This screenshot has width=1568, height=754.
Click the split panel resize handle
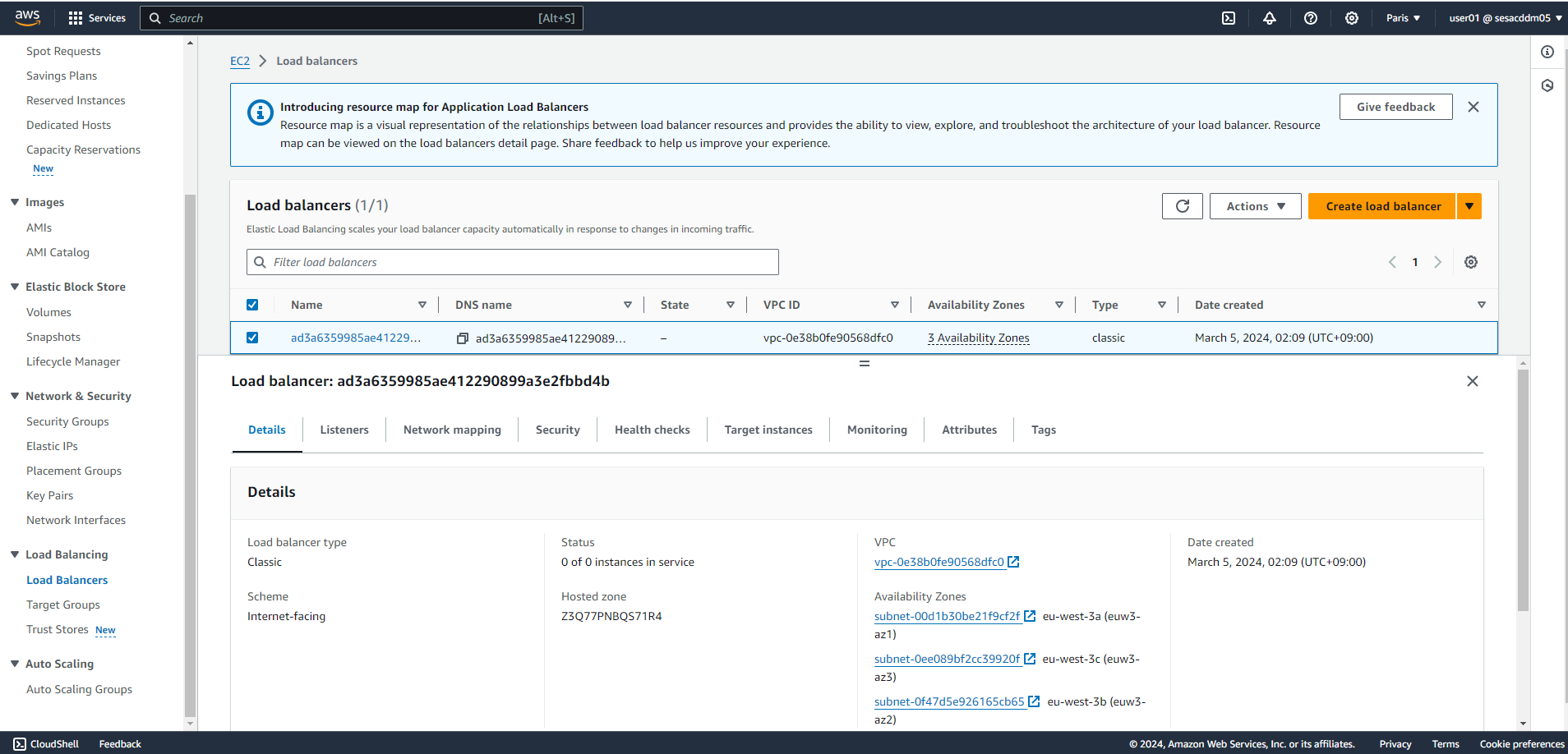865,363
